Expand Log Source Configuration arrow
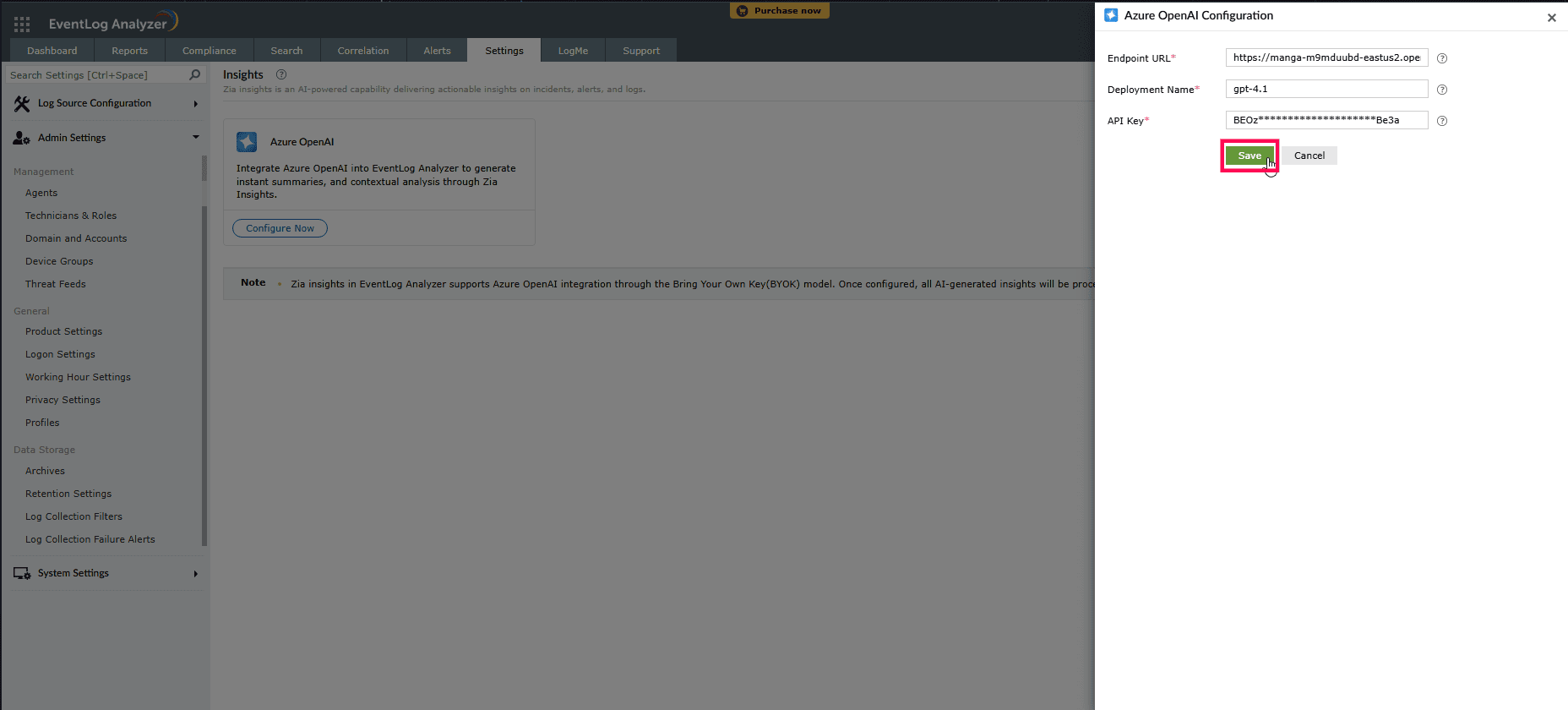 pos(196,104)
